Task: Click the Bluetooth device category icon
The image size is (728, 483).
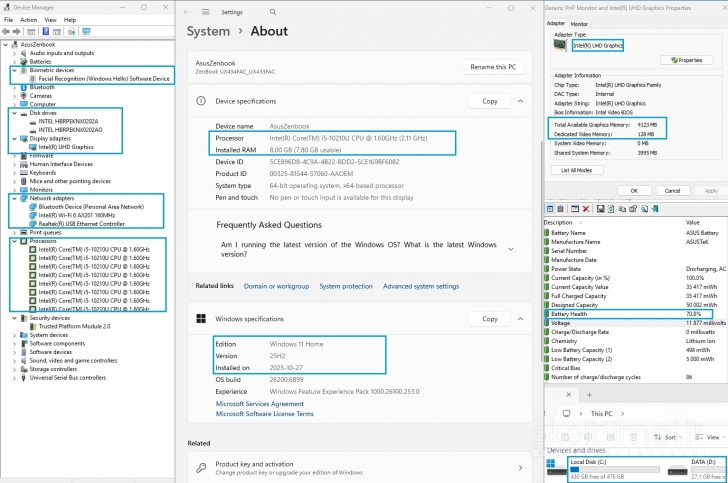Action: pos(22,87)
